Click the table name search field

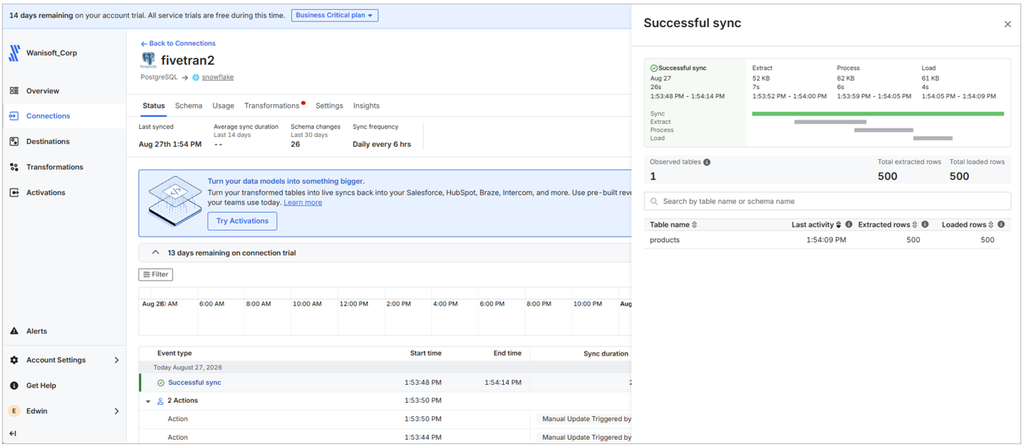[827, 201]
